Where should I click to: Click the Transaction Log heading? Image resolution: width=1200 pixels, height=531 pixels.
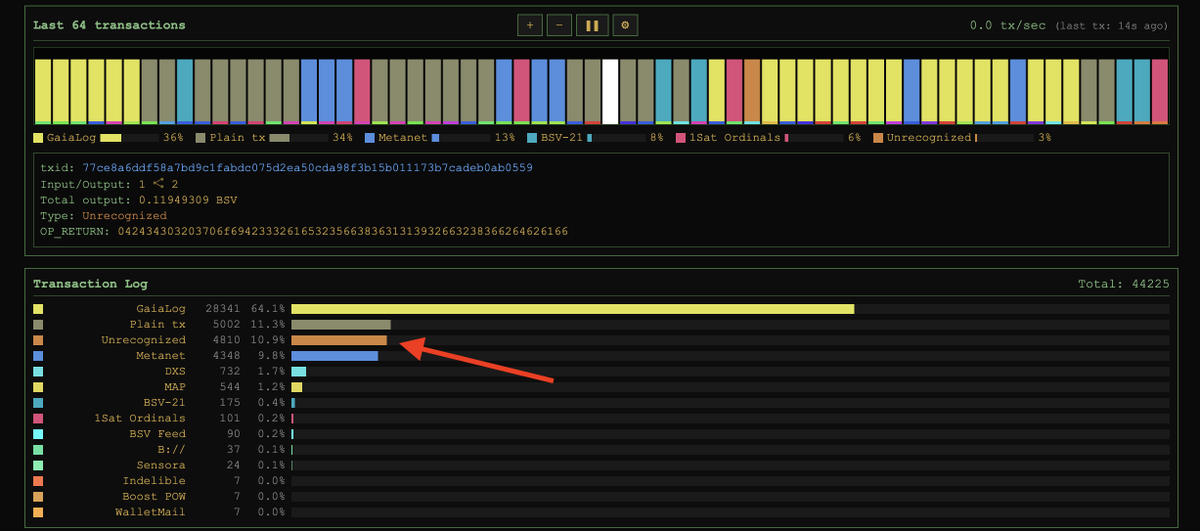point(90,284)
